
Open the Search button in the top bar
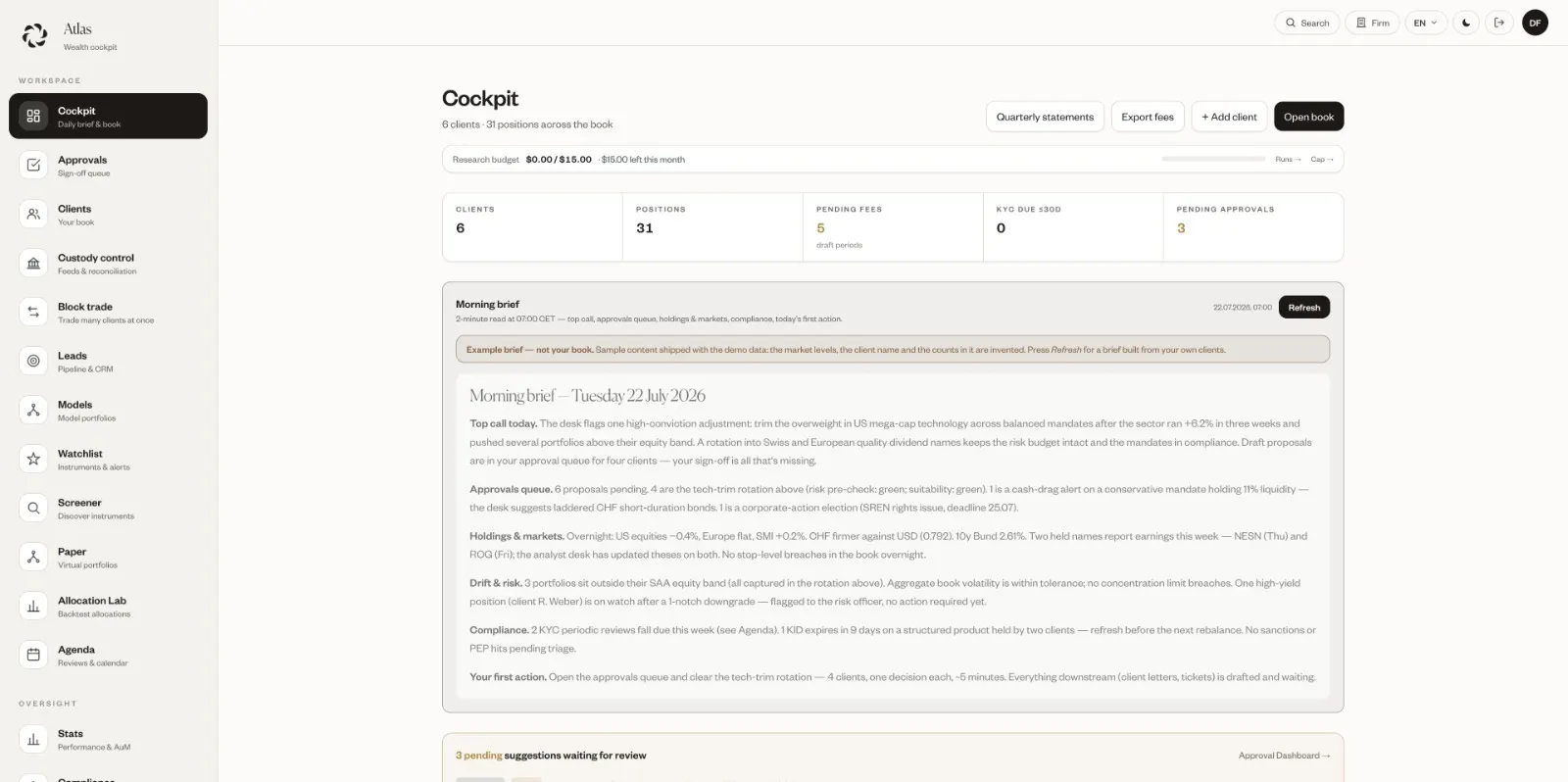point(1307,23)
